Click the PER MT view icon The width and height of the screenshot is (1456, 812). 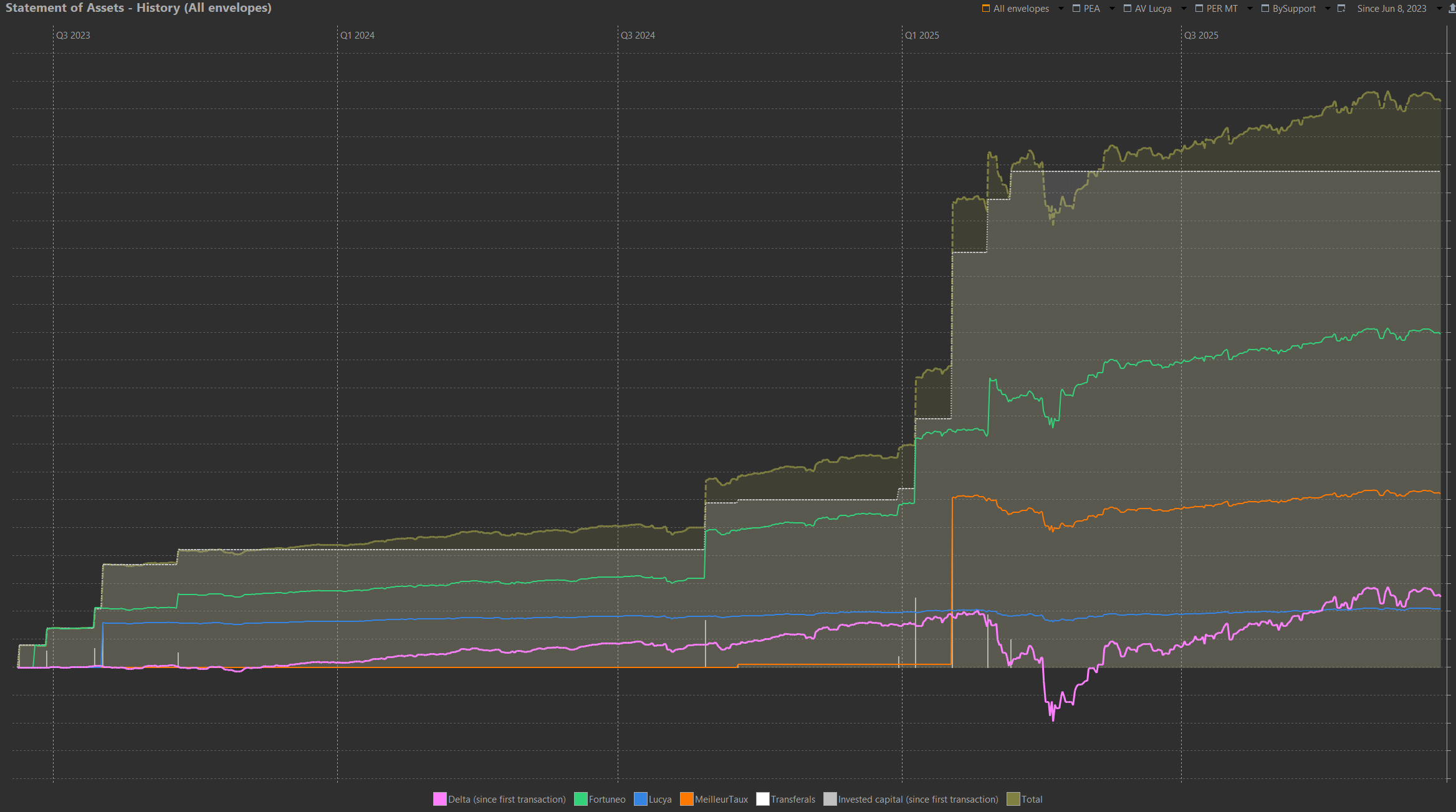pos(1199,9)
